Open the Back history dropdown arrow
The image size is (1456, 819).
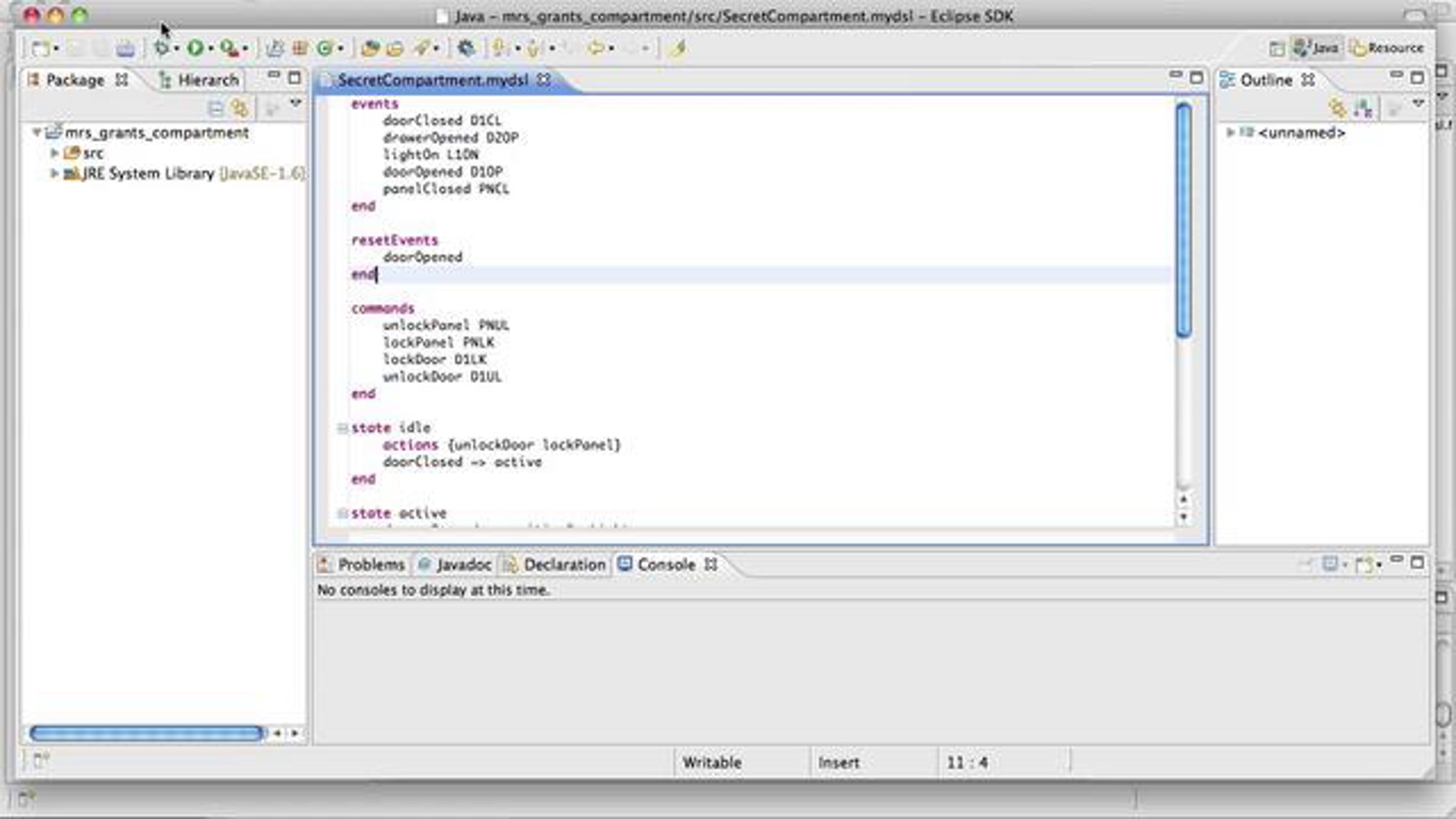coord(611,48)
